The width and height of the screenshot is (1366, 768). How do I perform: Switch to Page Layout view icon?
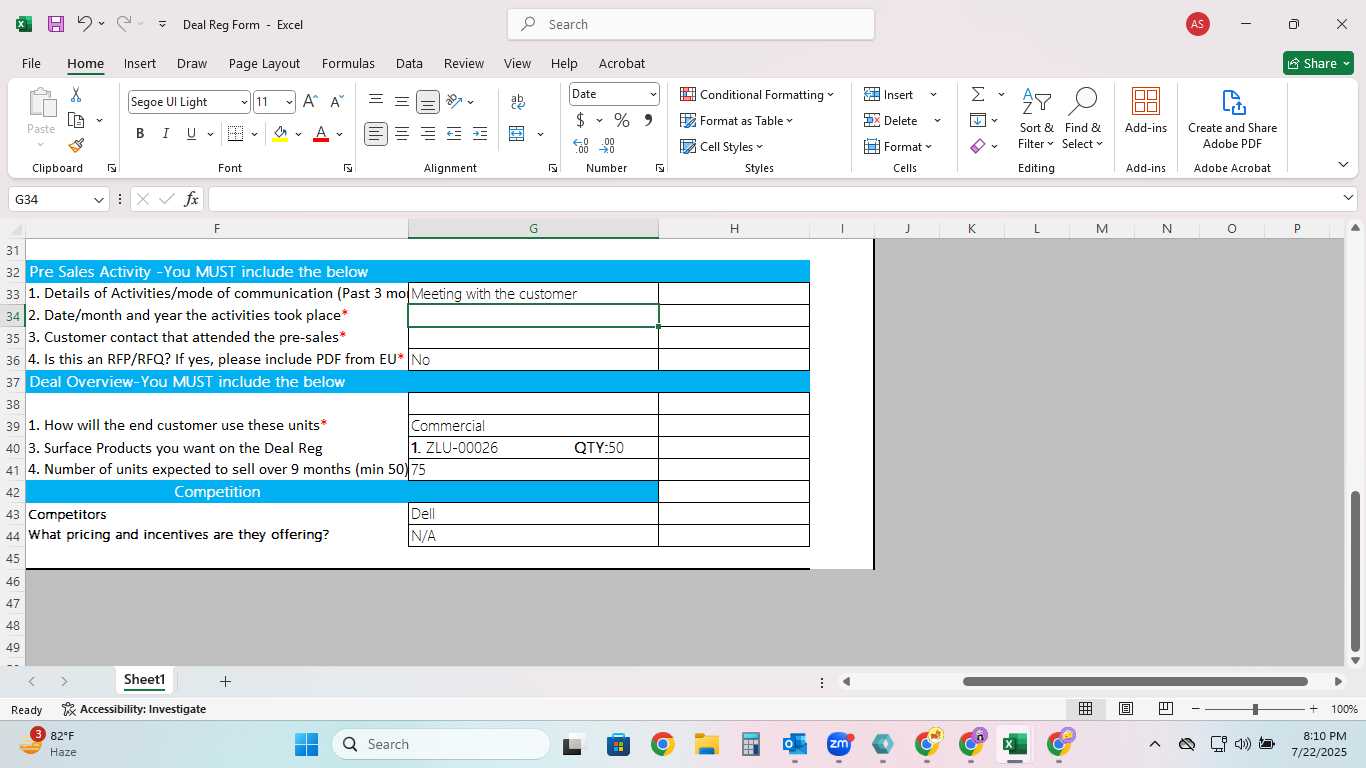1126,709
